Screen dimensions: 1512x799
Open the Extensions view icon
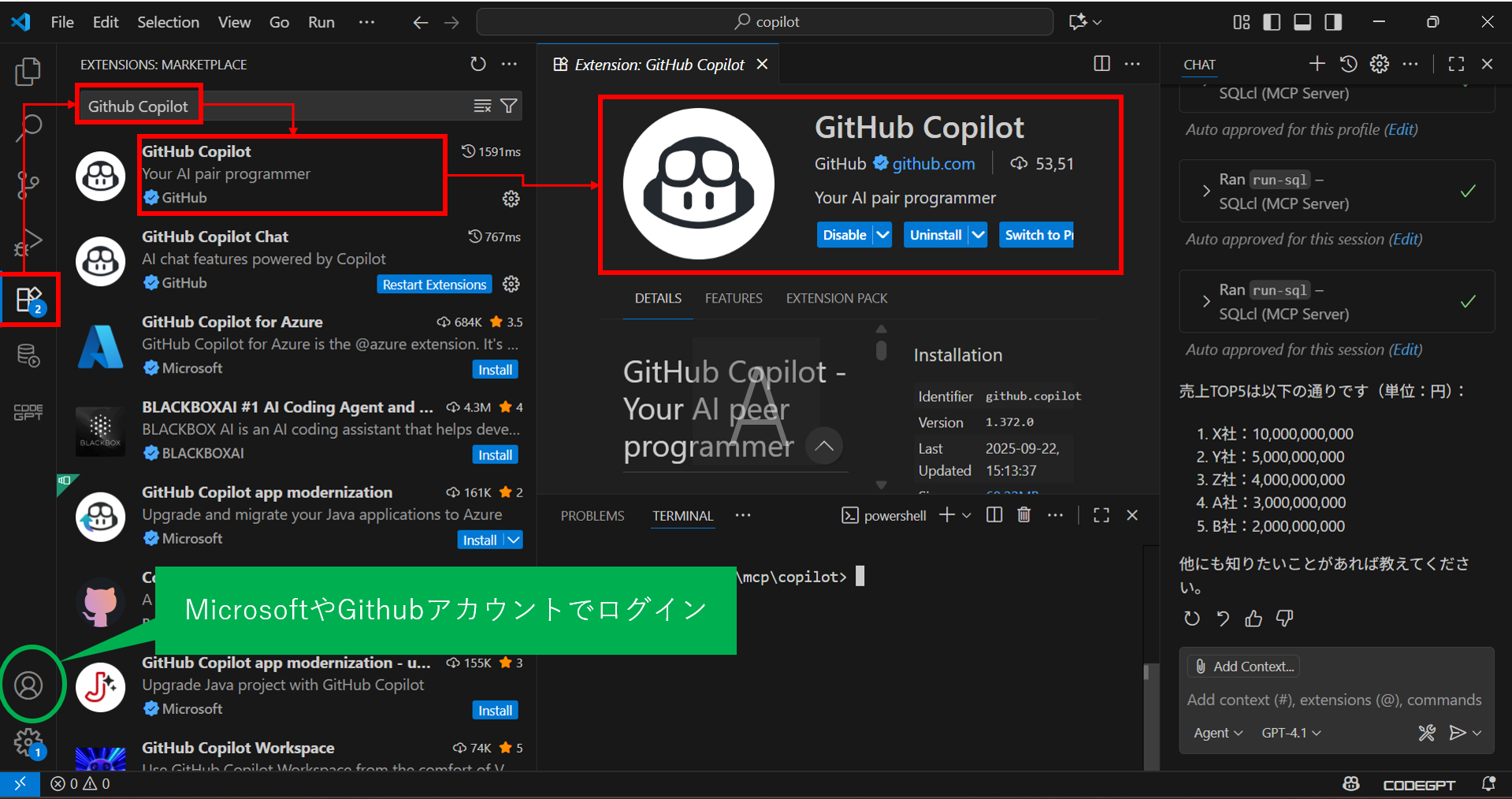coord(29,299)
